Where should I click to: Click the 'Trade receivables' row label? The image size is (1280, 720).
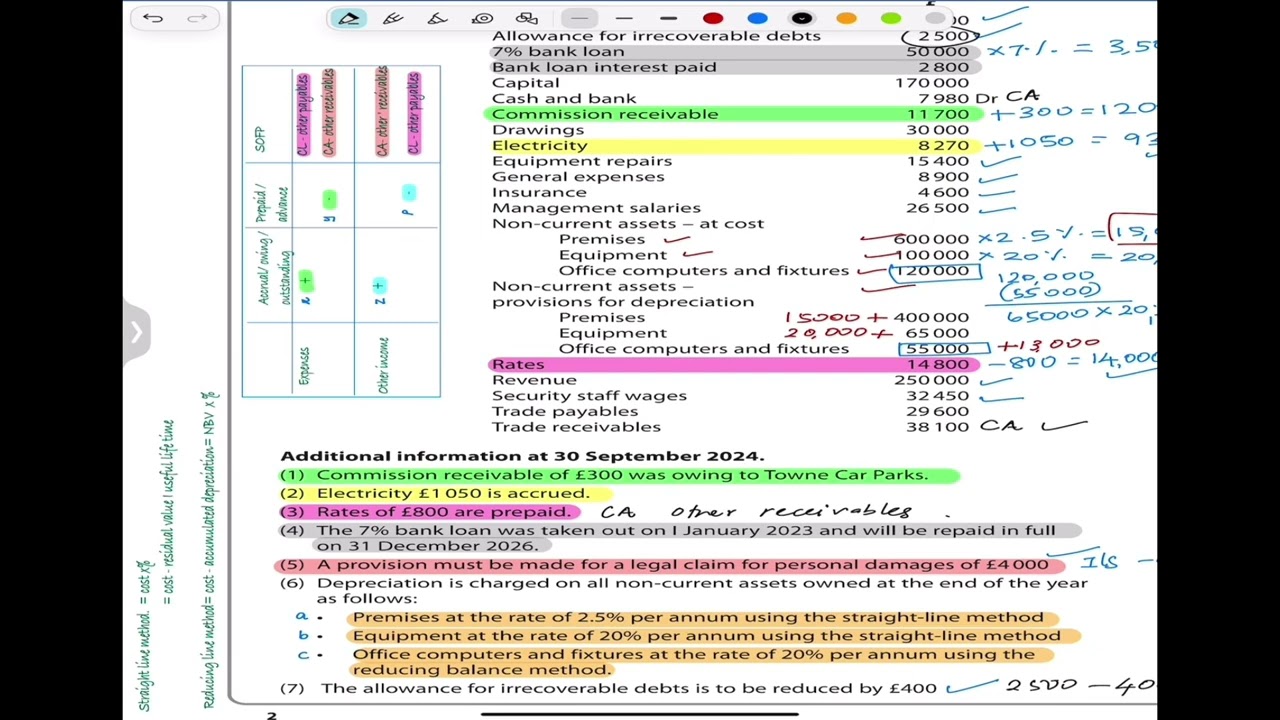[x=575, y=427]
